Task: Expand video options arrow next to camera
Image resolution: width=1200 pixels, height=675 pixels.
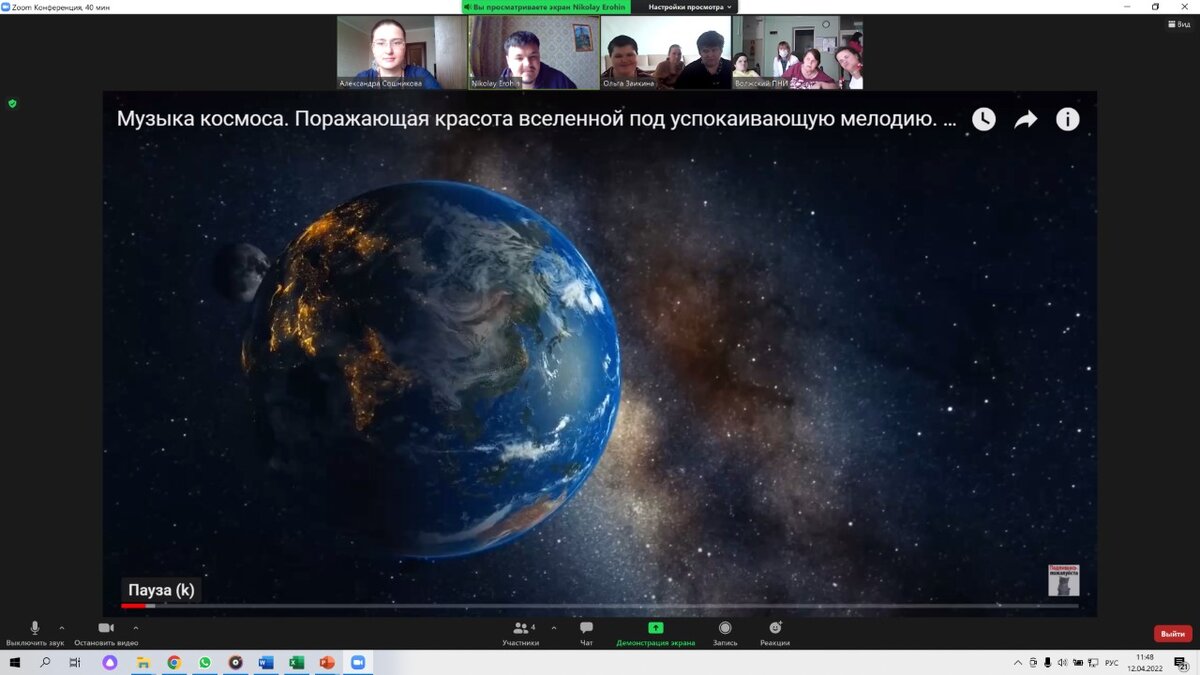Action: pos(136,628)
